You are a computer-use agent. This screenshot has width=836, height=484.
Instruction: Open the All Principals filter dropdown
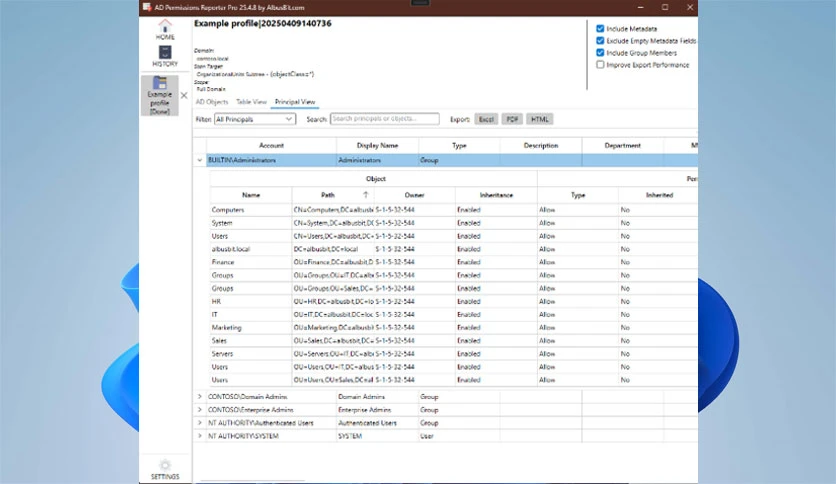tap(254, 119)
